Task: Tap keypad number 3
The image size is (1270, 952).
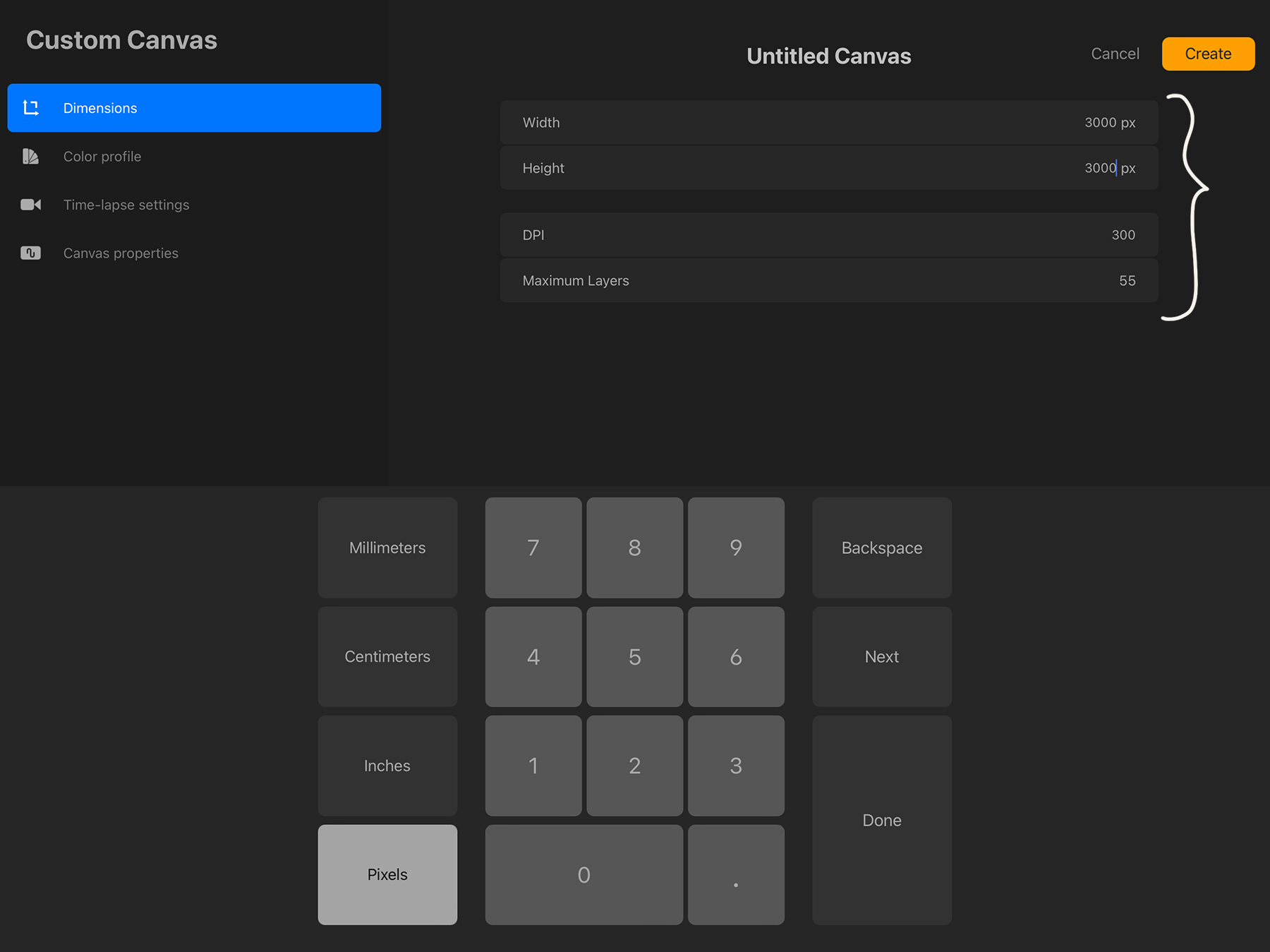Action: pos(736,766)
